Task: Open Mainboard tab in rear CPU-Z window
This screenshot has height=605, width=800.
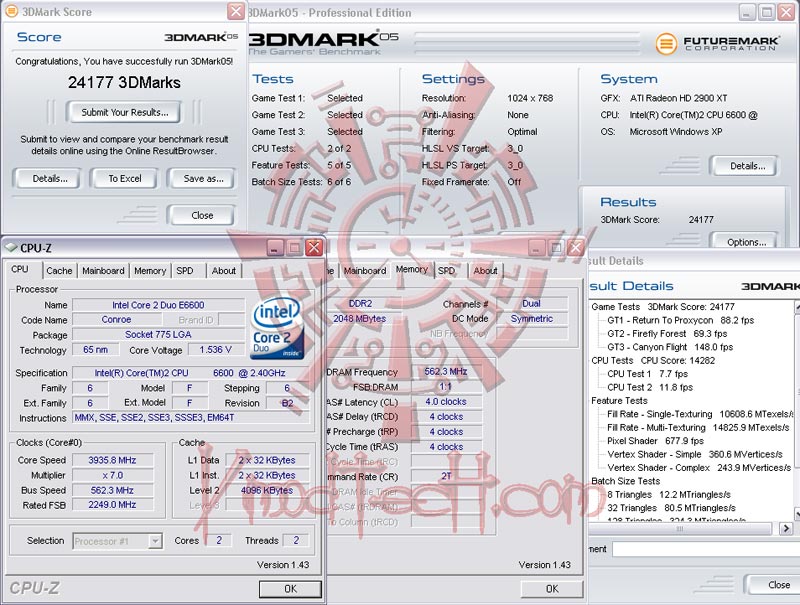Action: click(365, 271)
